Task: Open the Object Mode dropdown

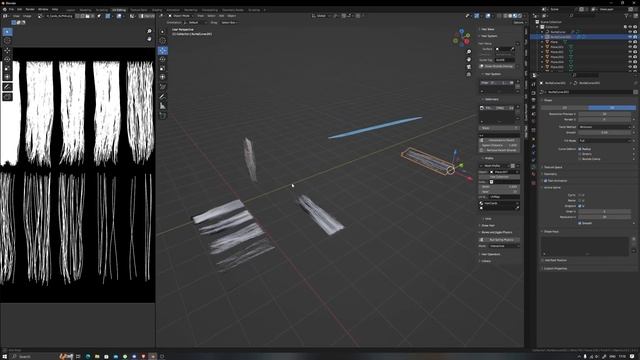Action: coord(180,16)
